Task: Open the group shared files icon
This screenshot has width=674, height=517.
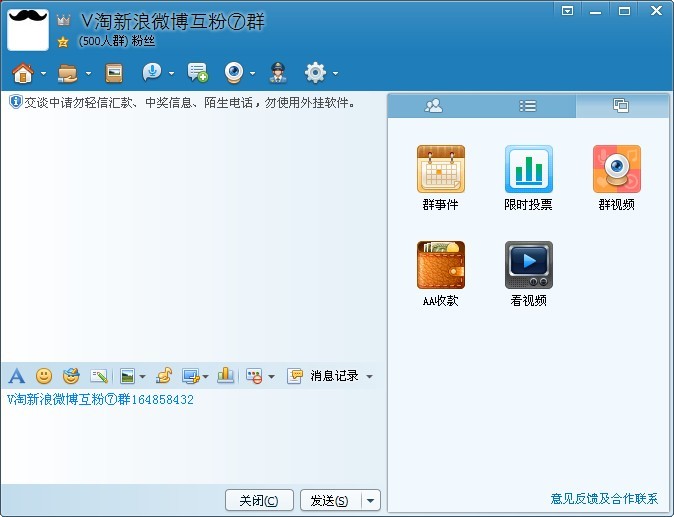Action: pyautogui.click(x=67, y=73)
